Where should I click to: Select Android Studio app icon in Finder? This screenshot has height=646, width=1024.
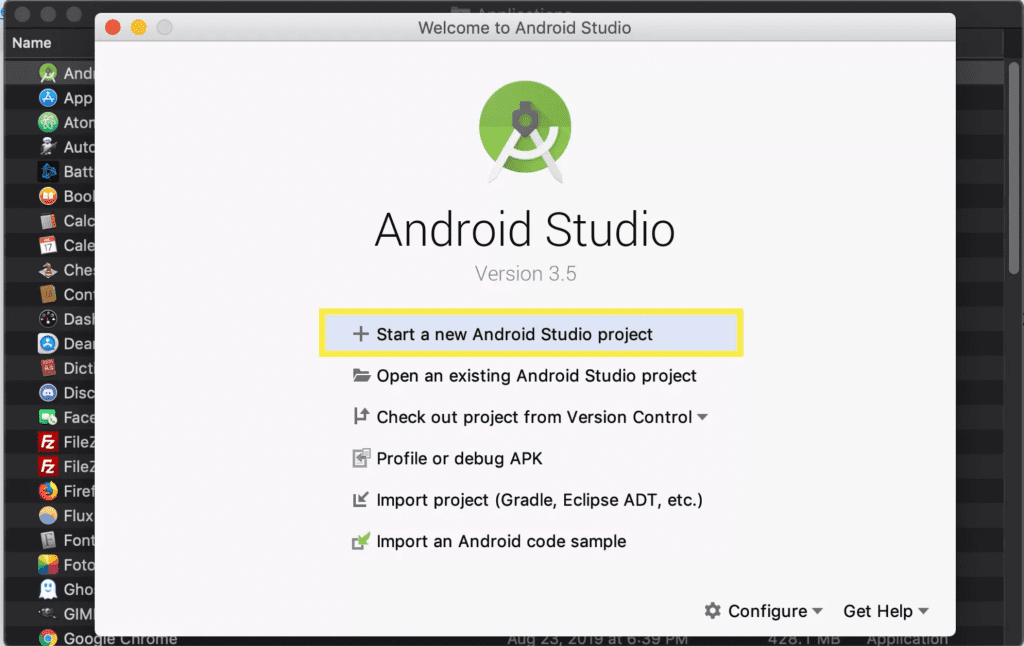click(48, 73)
